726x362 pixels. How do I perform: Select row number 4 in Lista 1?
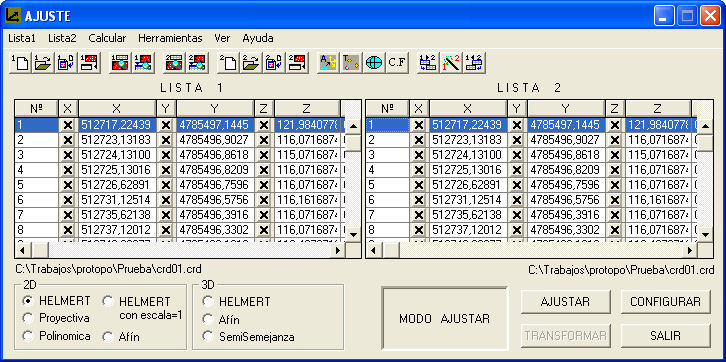(x=37, y=170)
